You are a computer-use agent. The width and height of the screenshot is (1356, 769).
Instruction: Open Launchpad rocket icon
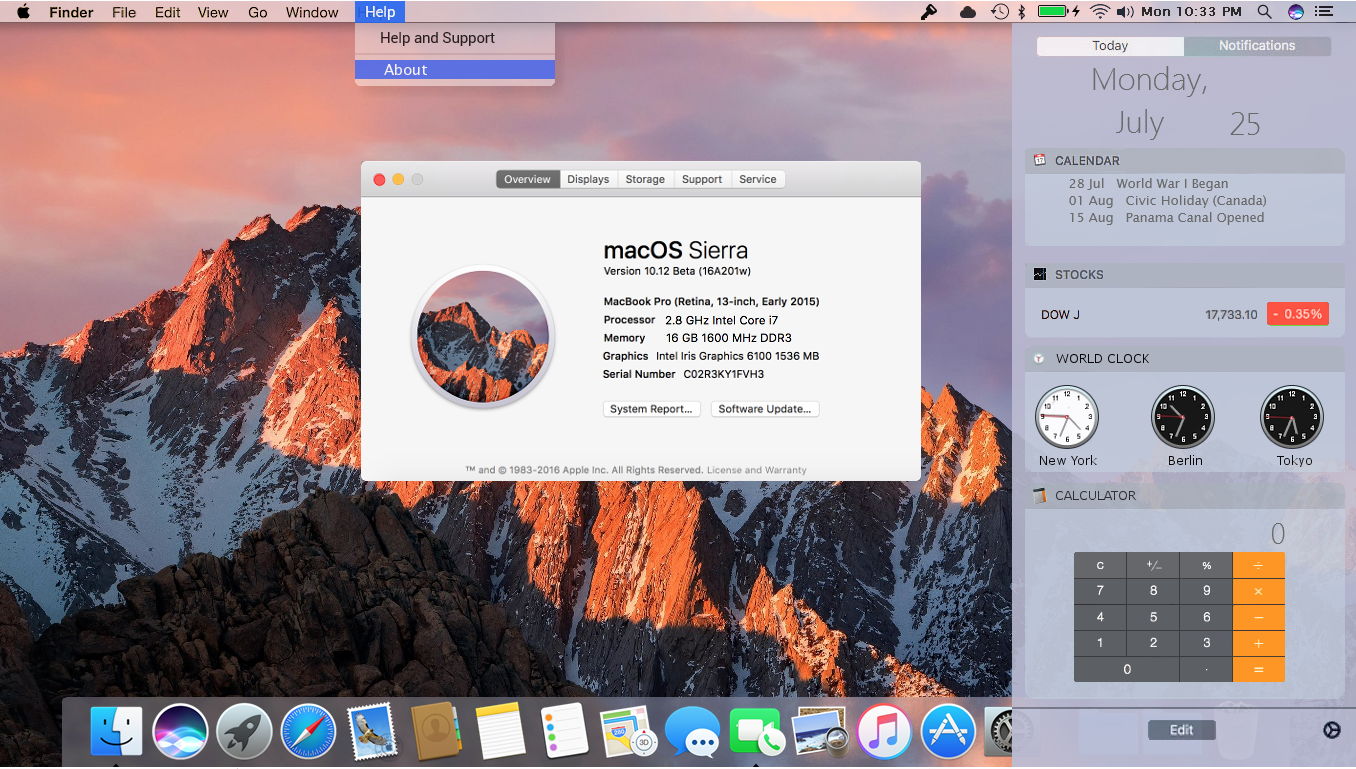click(x=244, y=731)
